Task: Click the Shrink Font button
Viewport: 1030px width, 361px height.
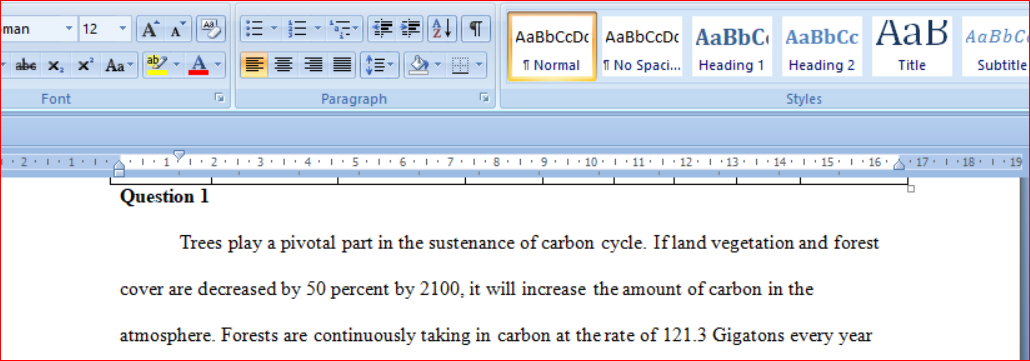Action: [178, 30]
